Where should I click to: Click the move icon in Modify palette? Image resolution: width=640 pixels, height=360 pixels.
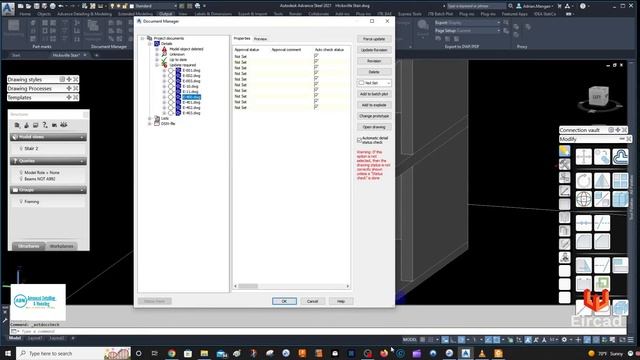click(x=584, y=157)
